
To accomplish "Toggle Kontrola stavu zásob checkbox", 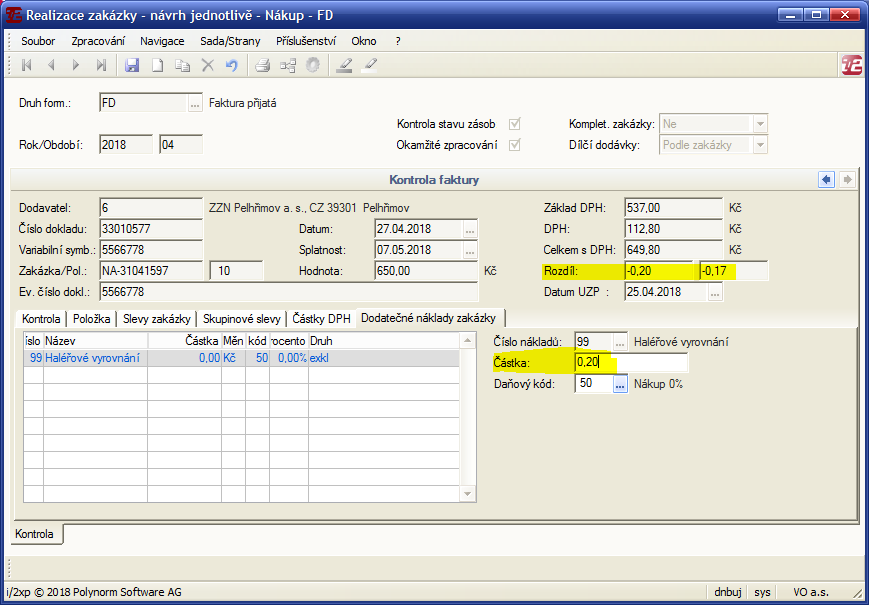I will (x=515, y=124).
